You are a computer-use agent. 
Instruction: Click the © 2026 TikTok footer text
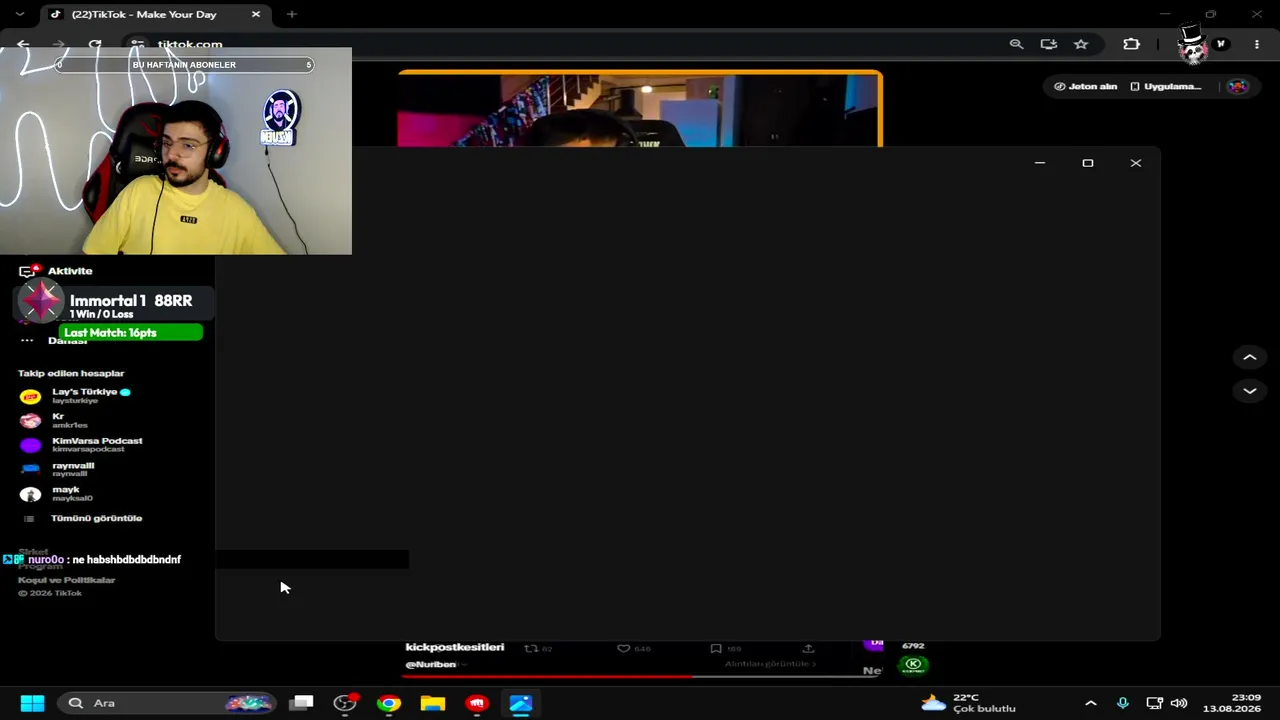50,593
